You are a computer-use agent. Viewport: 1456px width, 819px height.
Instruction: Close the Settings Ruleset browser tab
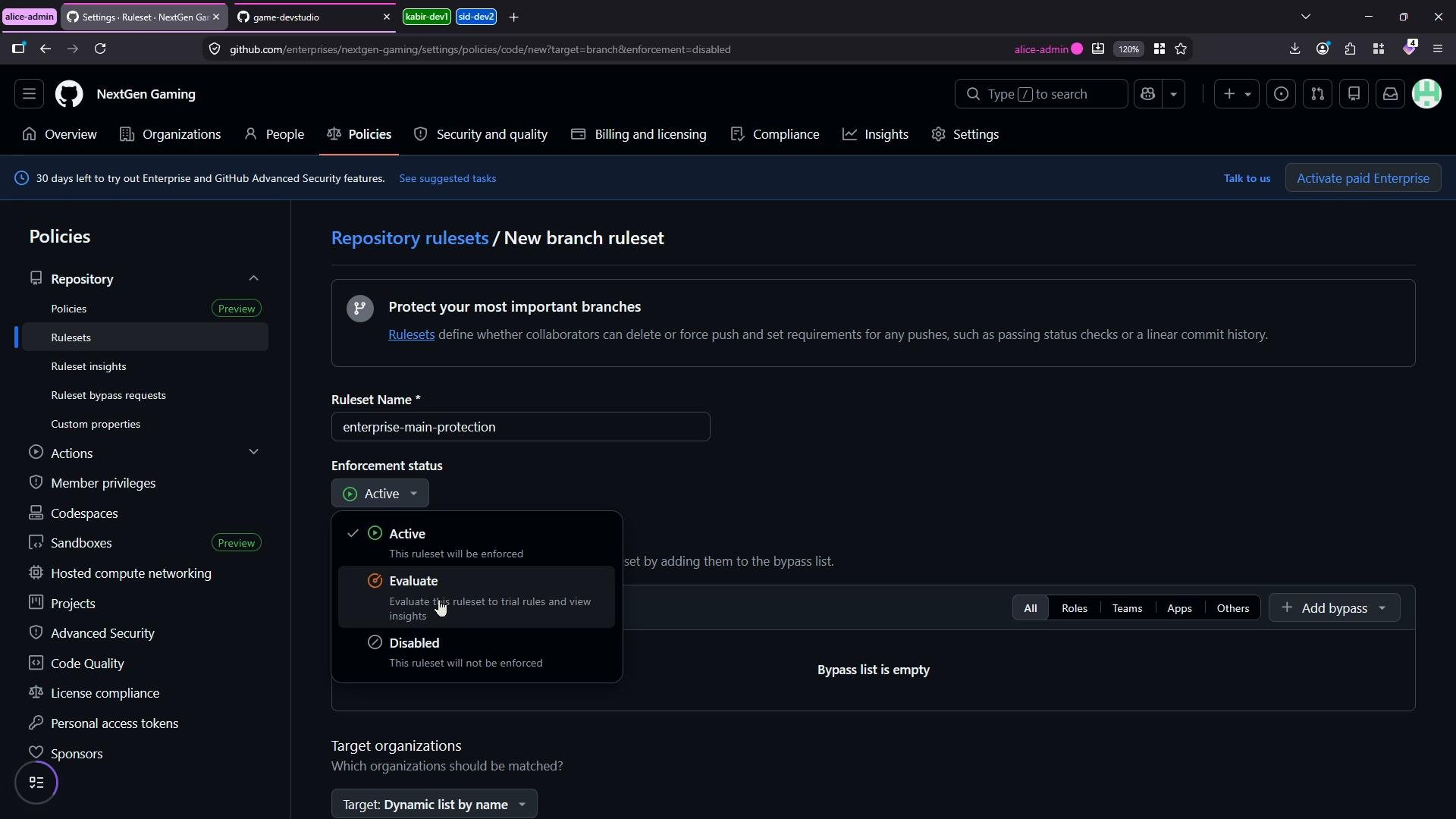pyautogui.click(x=216, y=17)
